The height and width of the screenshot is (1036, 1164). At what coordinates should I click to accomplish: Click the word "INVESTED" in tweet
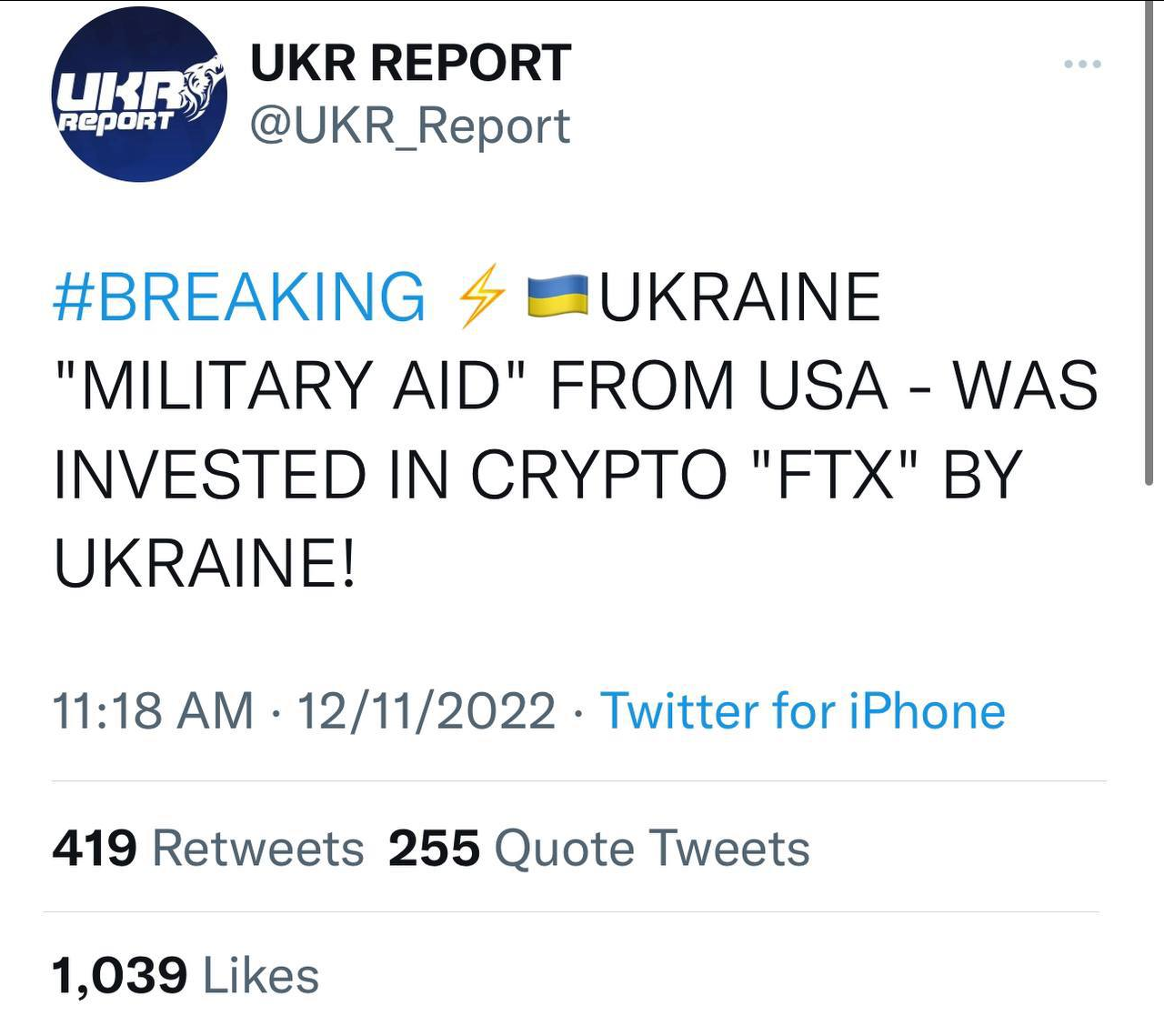pos(209,474)
